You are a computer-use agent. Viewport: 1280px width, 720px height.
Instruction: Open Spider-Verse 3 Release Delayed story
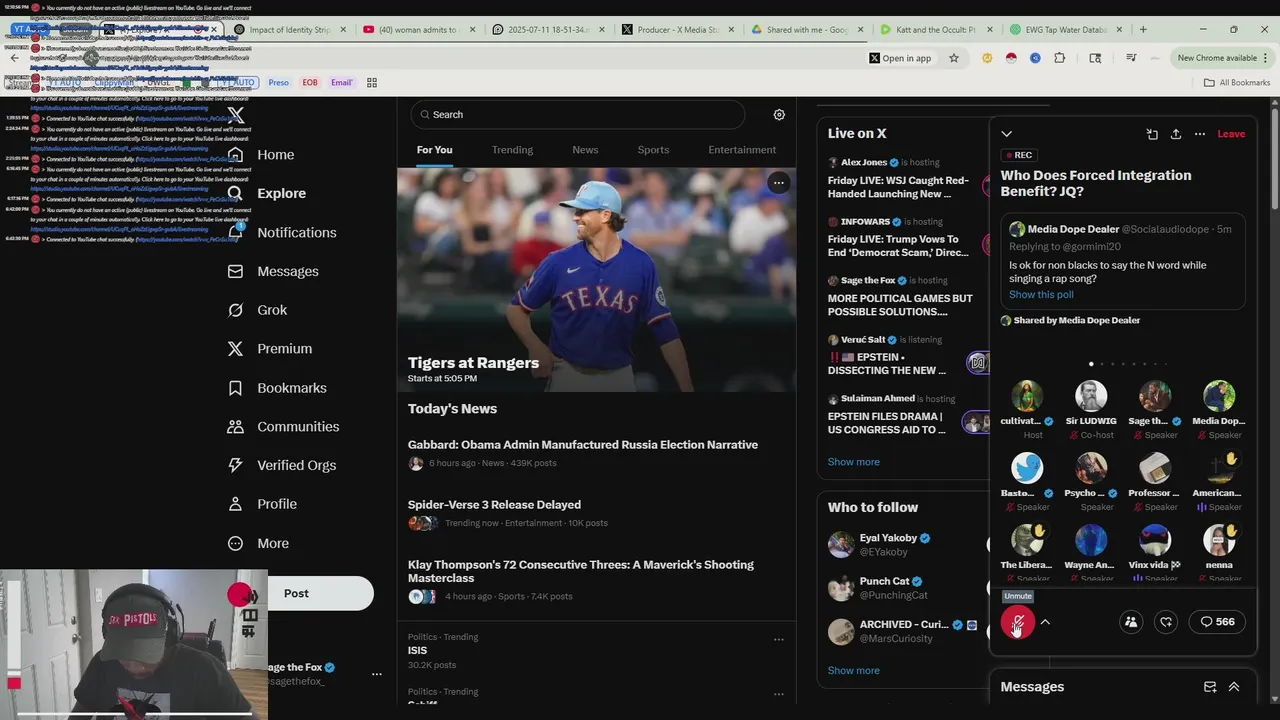coord(596,513)
